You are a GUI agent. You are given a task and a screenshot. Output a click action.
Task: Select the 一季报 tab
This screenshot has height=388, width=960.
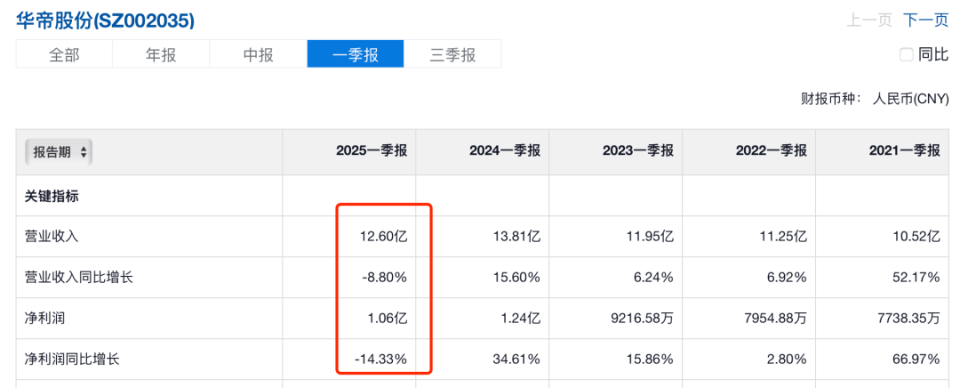(355, 54)
